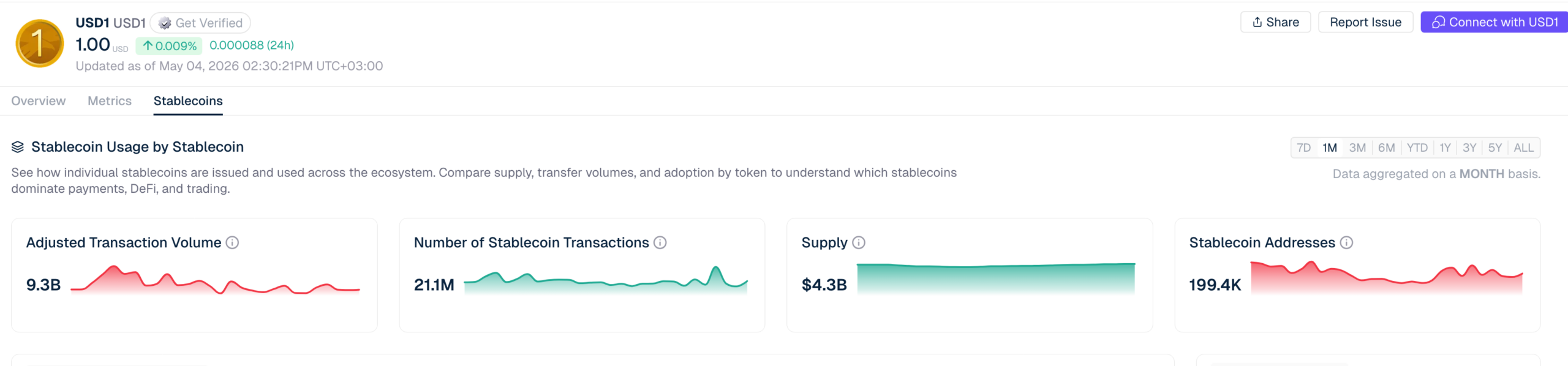Select the ALL time range
Image resolution: width=1568 pixels, height=366 pixels.
pos(1524,148)
